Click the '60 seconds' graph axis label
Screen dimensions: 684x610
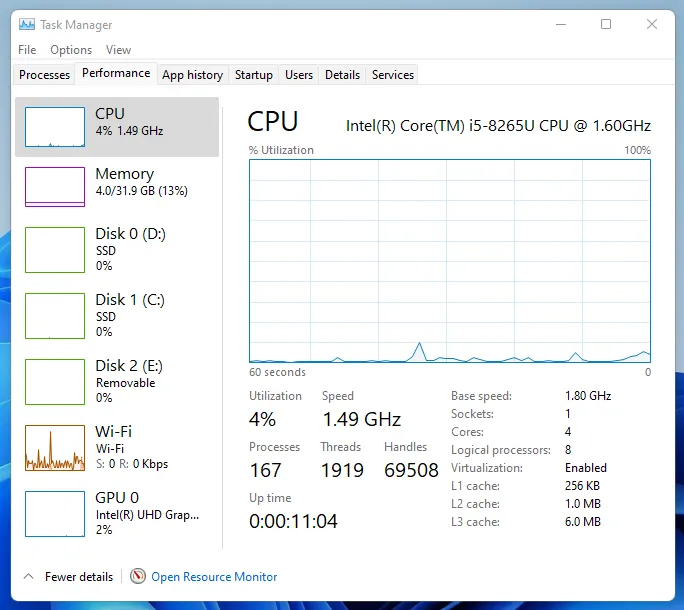(x=277, y=372)
